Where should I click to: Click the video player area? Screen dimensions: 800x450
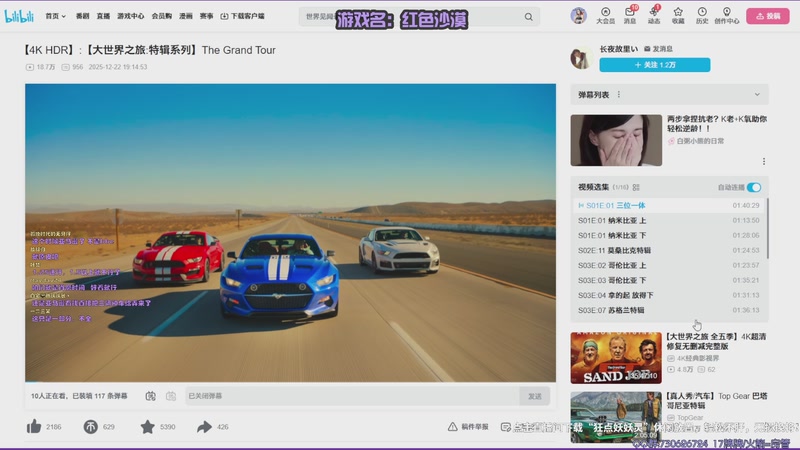(290, 232)
